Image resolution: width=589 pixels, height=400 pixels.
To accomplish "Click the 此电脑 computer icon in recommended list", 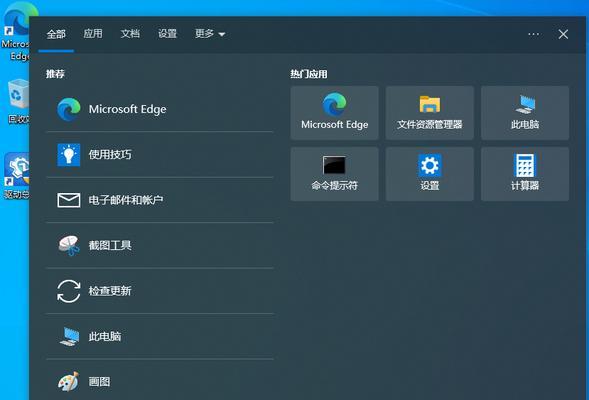I will tap(69, 336).
